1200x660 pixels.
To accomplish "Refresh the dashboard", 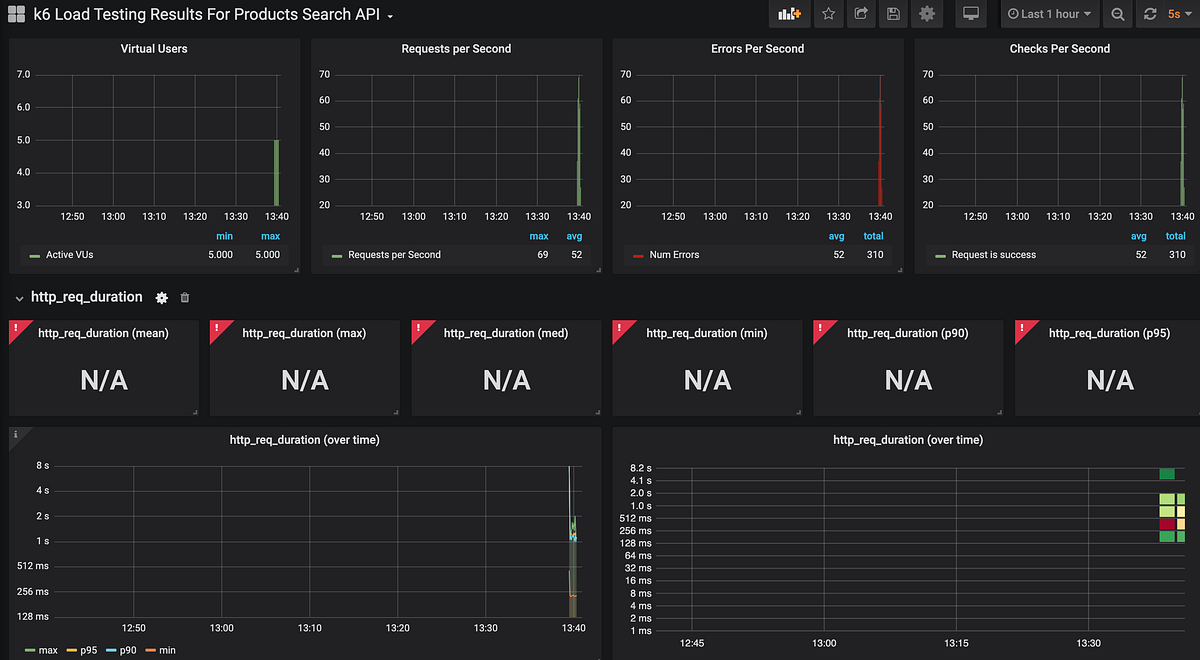I will pos(1148,14).
